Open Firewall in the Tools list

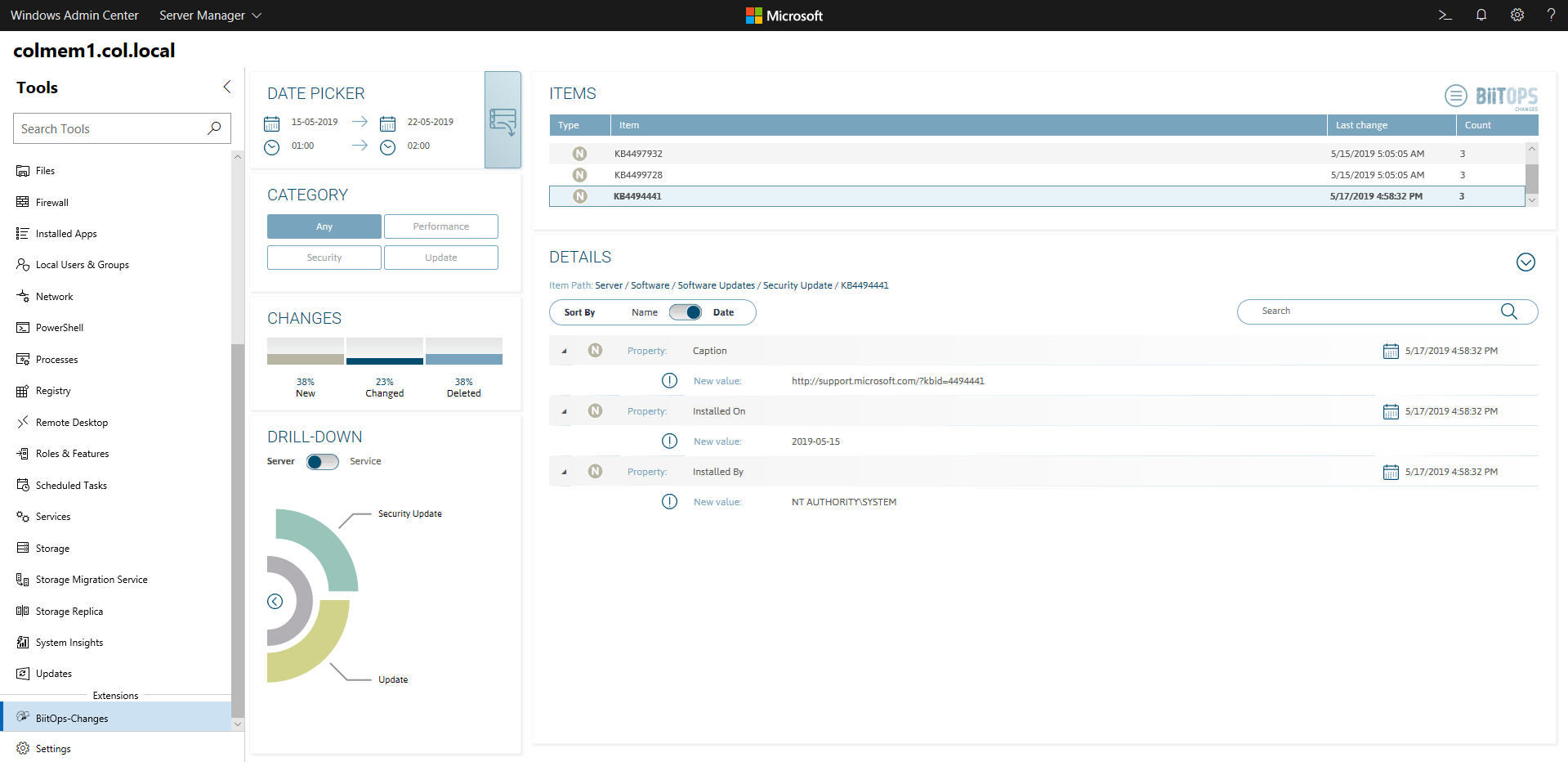click(x=52, y=203)
